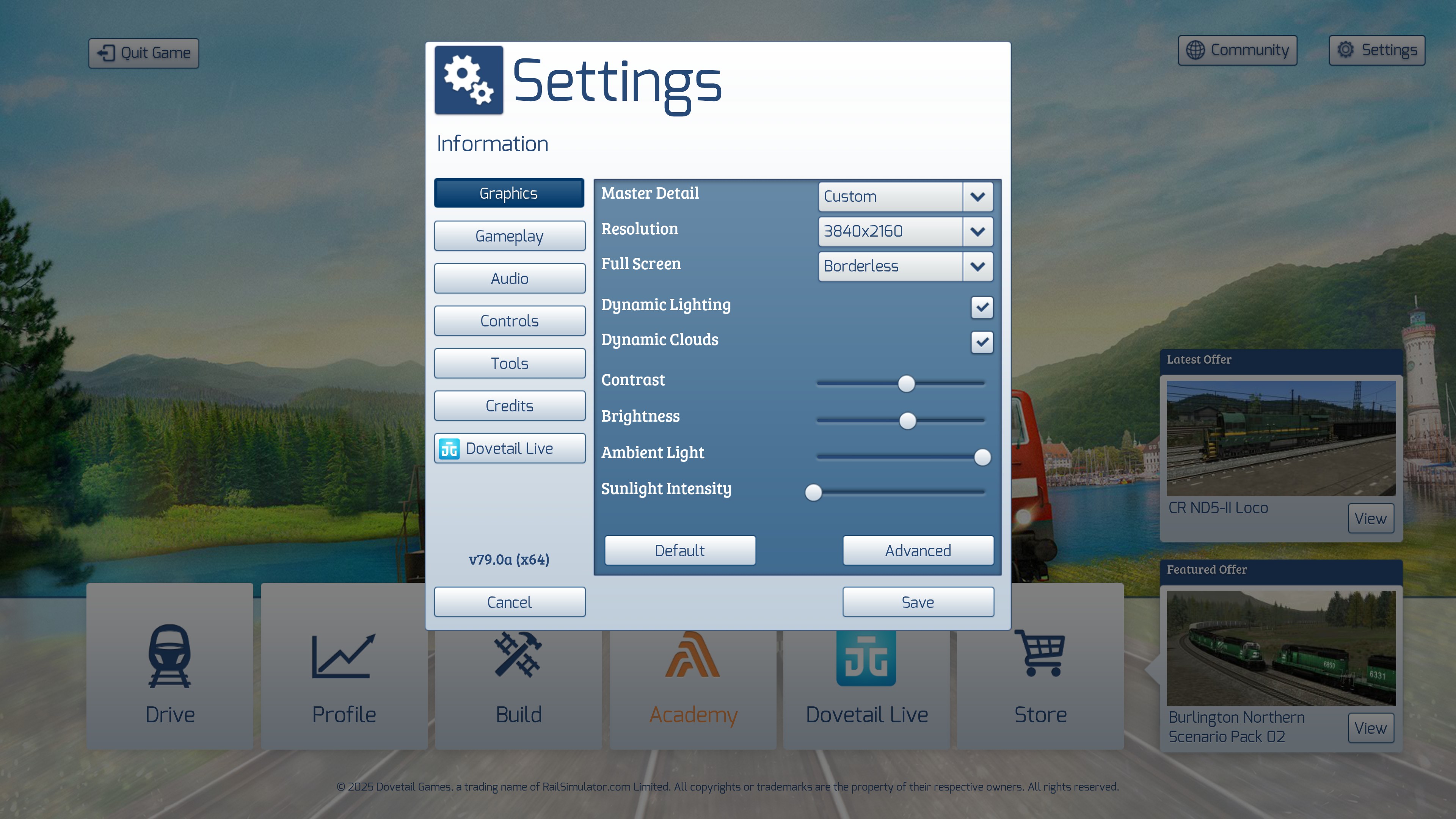Image resolution: width=1456 pixels, height=819 pixels.
Task: Select the Graphics settings tab
Action: coord(509,193)
